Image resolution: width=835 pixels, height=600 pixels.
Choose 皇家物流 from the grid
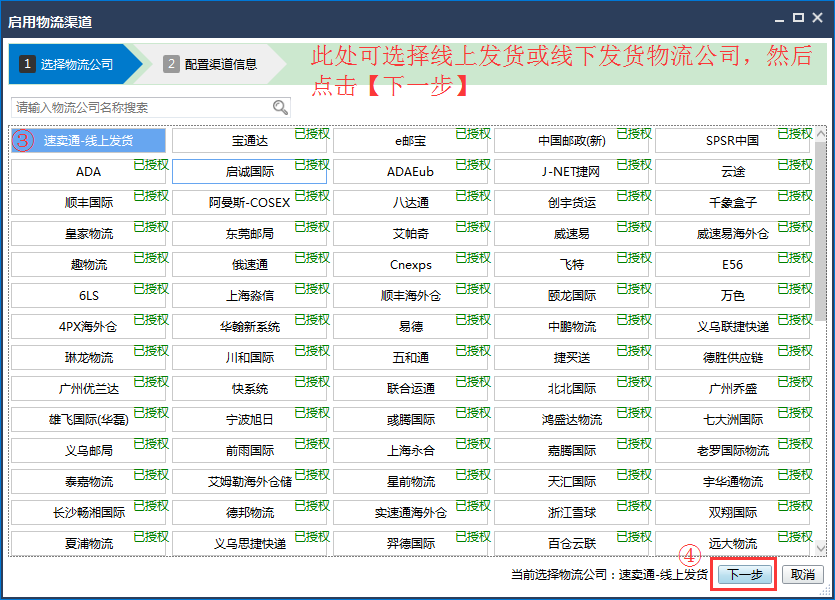88,233
